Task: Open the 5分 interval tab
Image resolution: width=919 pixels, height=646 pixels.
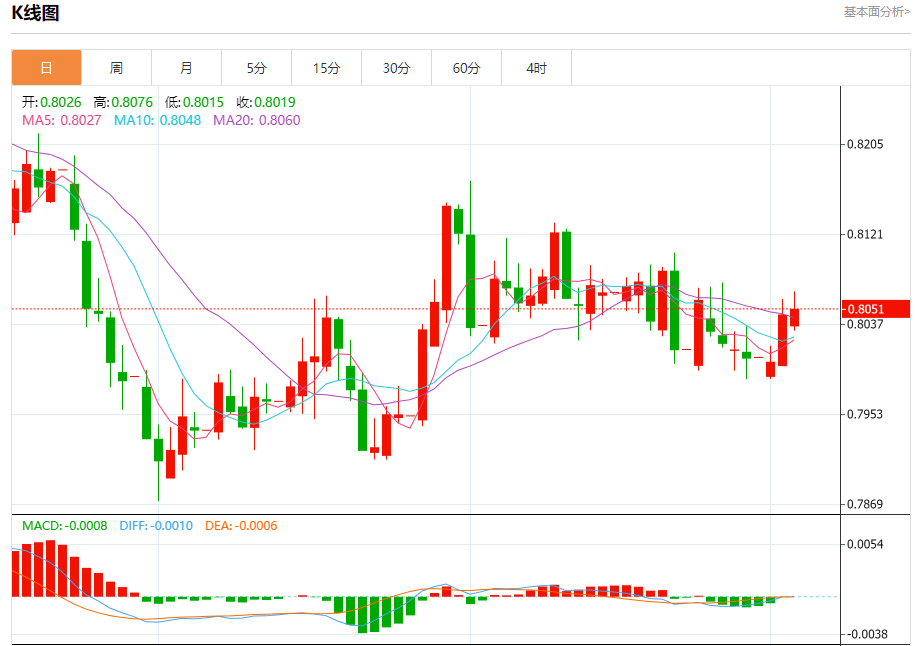Action: coord(256,68)
